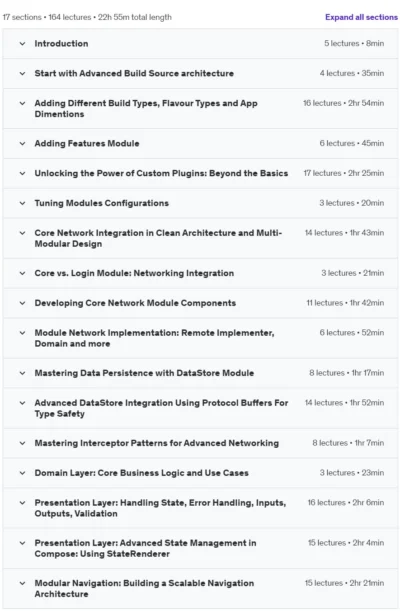Open Tuning Modules Configurations chevron
Image resolution: width=400 pixels, height=611 pixels.
[x=23, y=203]
